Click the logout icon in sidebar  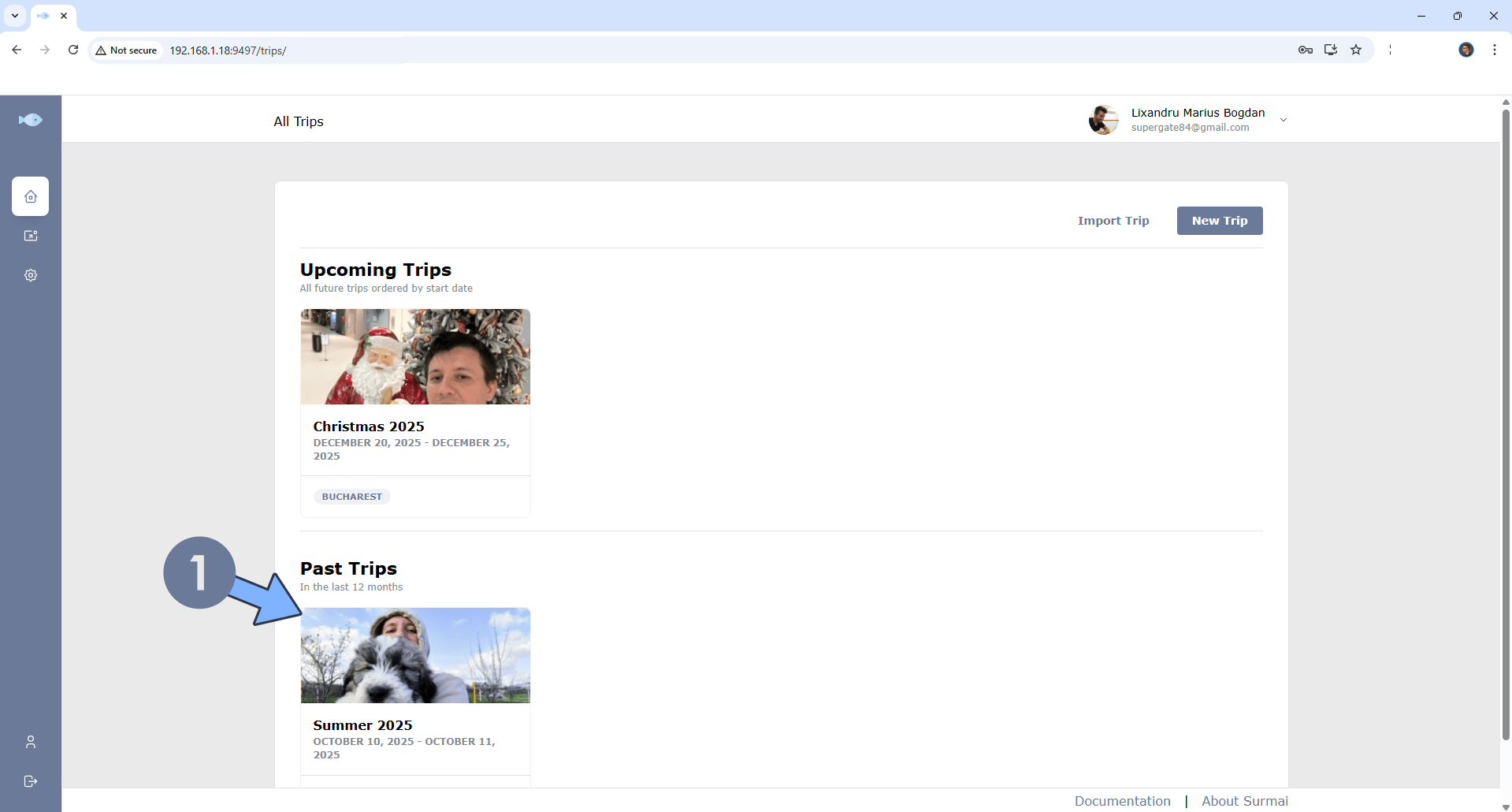click(x=31, y=781)
